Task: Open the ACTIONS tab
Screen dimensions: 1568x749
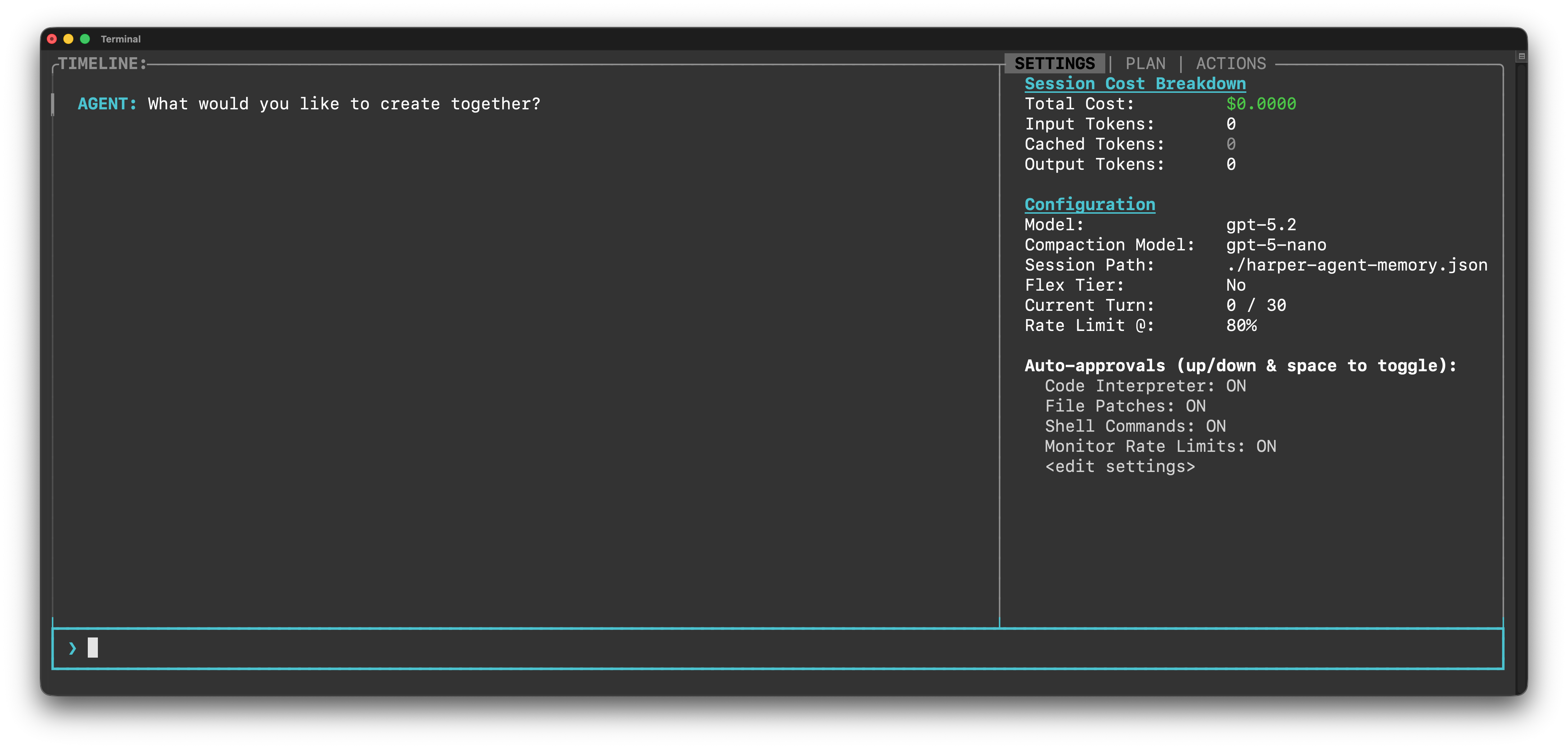Action: [x=1231, y=63]
